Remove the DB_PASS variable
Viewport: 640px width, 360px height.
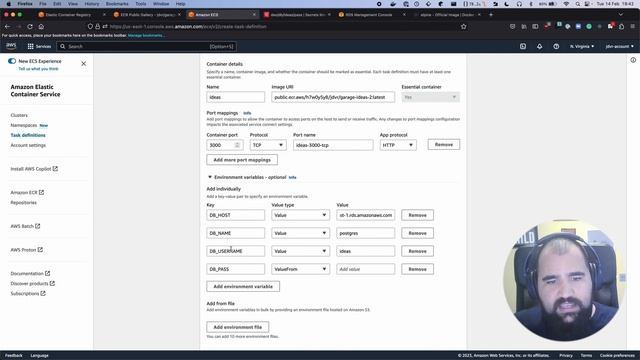coord(417,269)
